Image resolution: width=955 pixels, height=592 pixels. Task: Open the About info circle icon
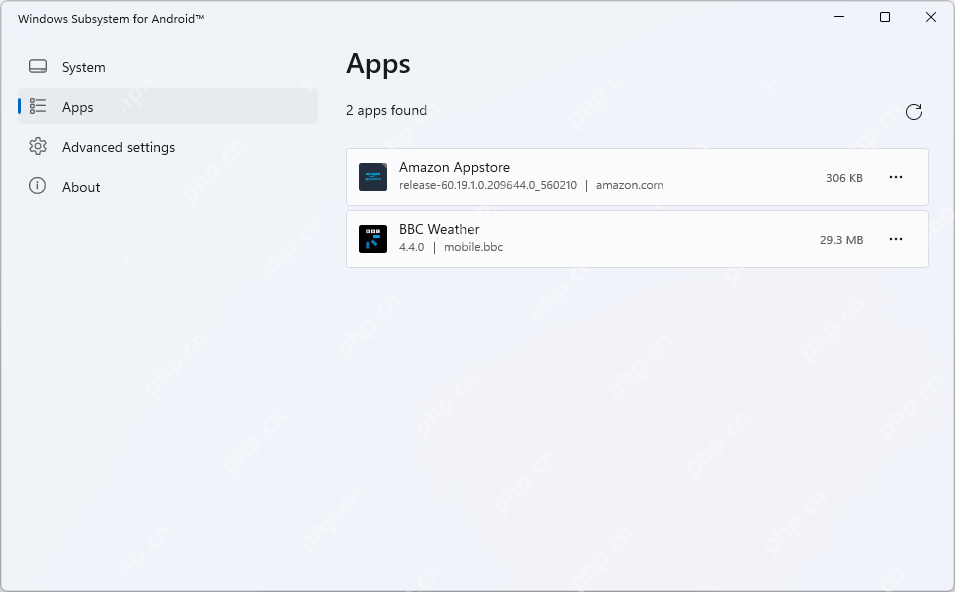[x=38, y=186]
